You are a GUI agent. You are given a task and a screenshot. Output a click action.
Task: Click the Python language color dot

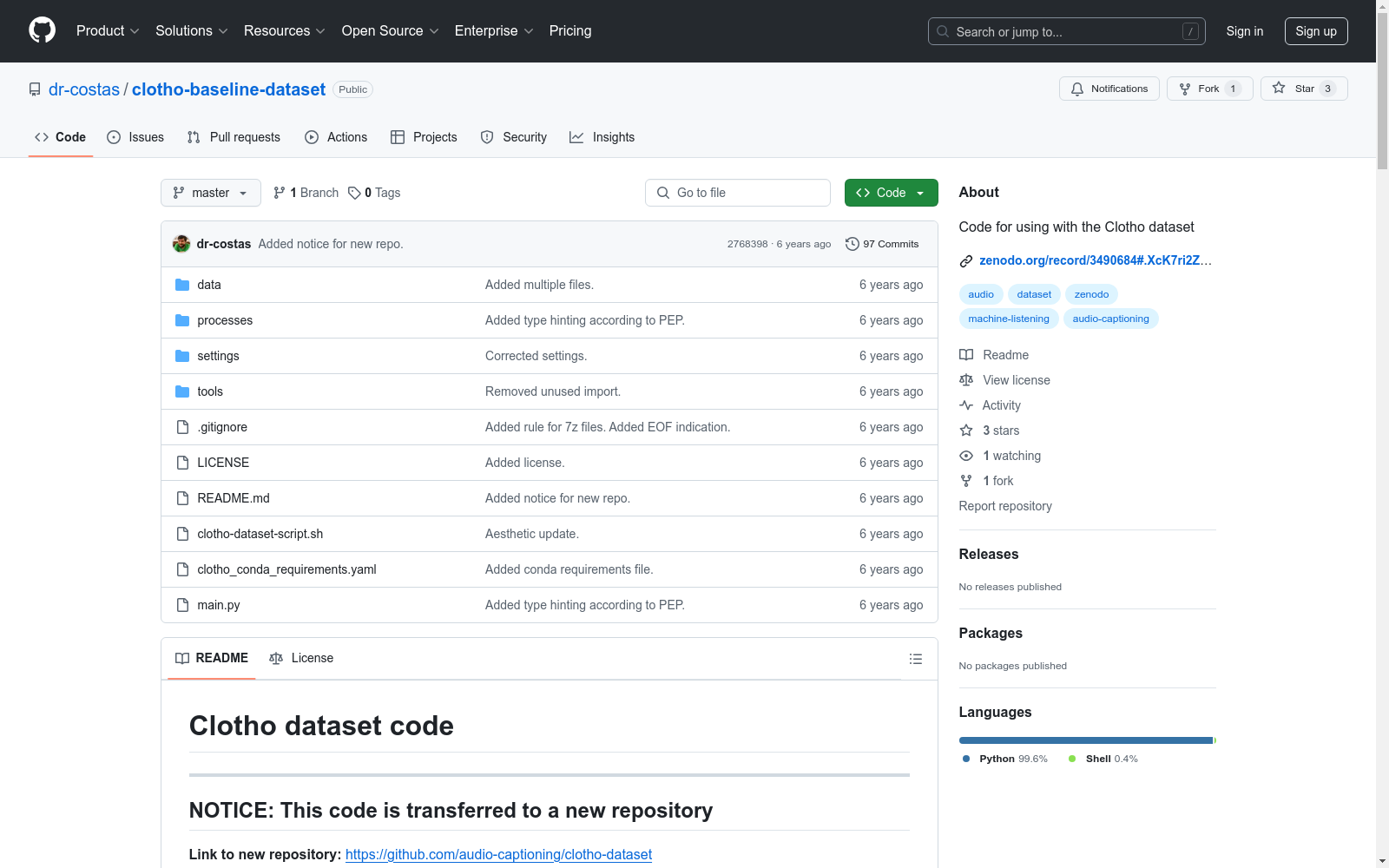click(x=966, y=759)
